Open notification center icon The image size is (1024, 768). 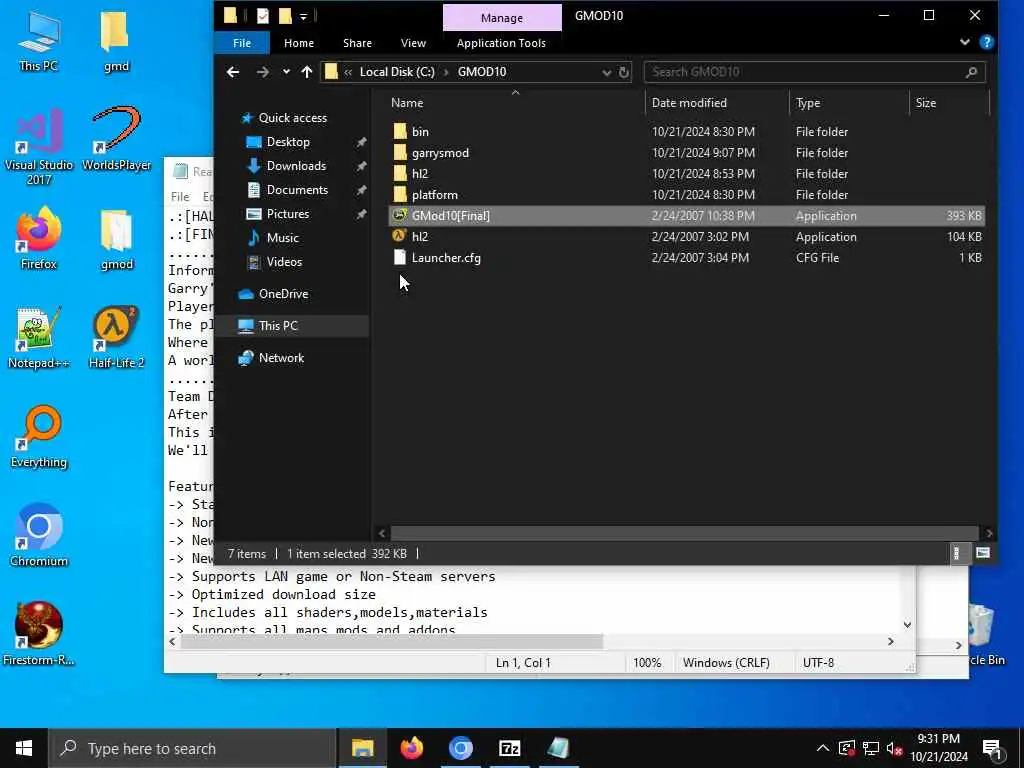pyautogui.click(x=992, y=749)
